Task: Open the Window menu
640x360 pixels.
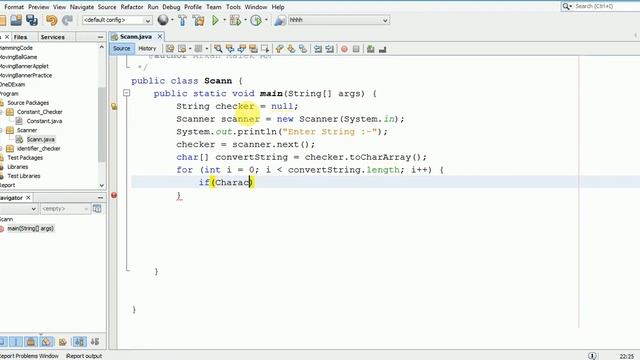Action: (256, 7)
